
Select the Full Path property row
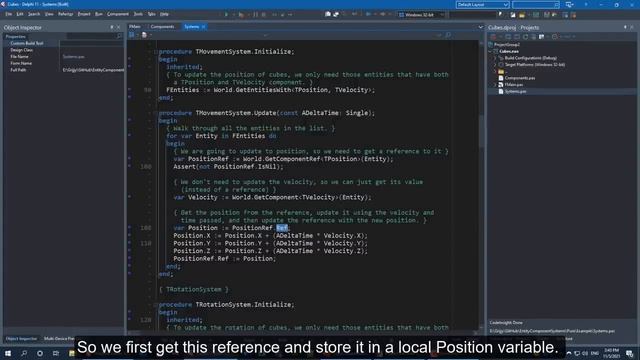(x=63, y=70)
